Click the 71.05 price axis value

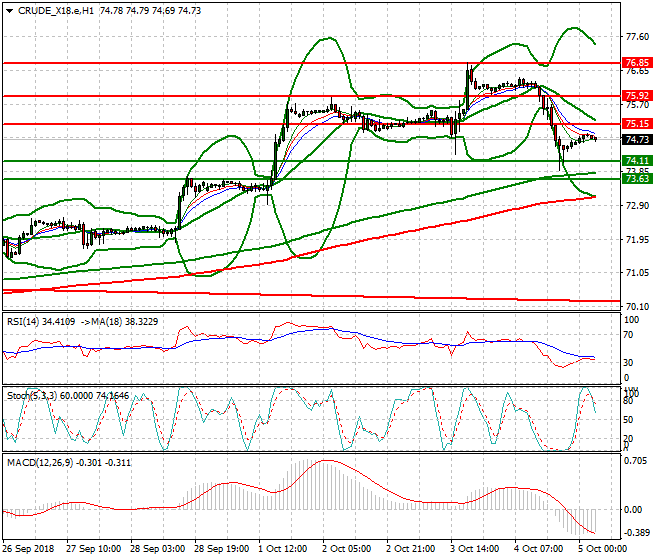[637, 273]
